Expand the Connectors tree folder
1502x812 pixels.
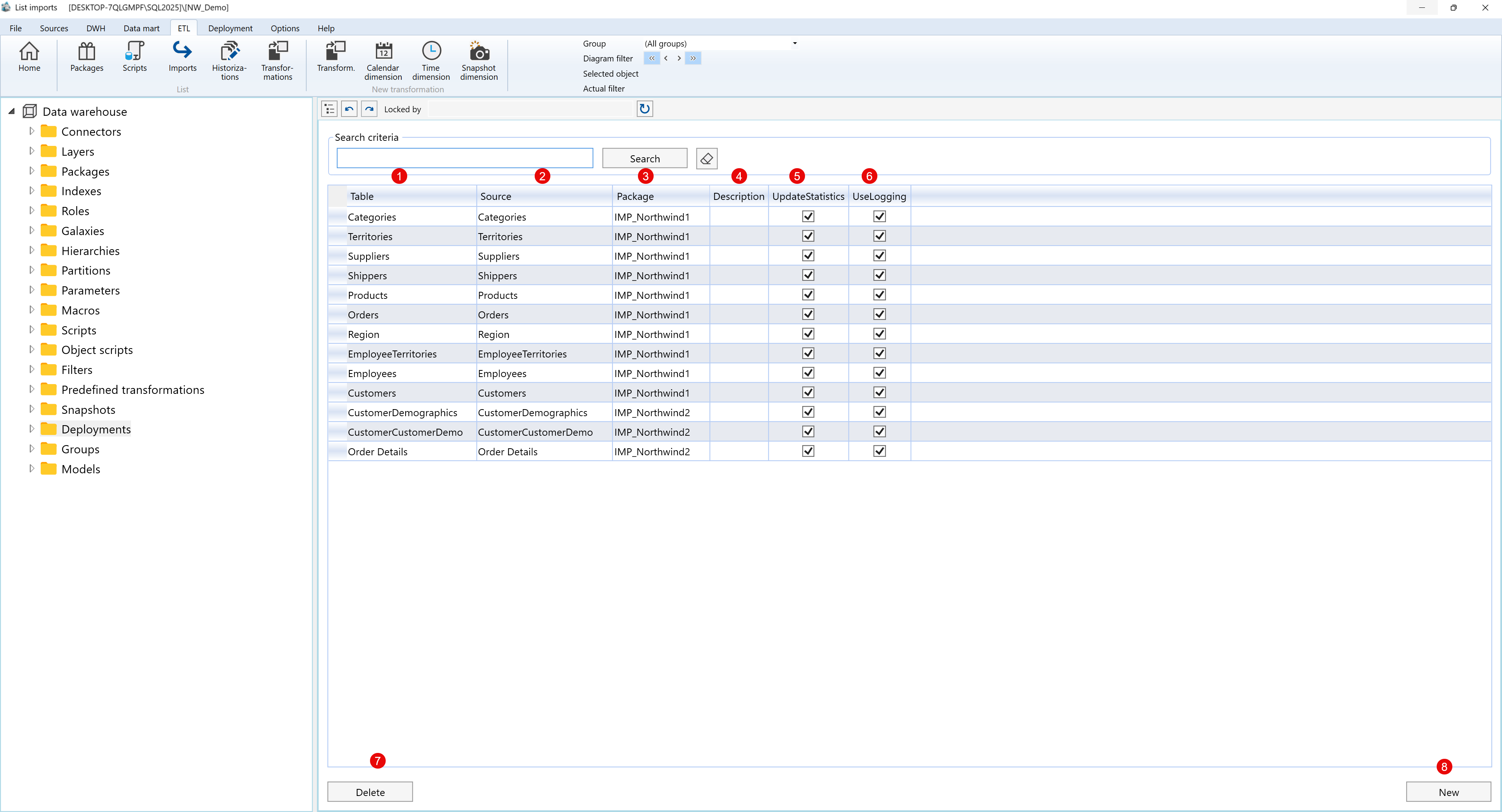32,131
